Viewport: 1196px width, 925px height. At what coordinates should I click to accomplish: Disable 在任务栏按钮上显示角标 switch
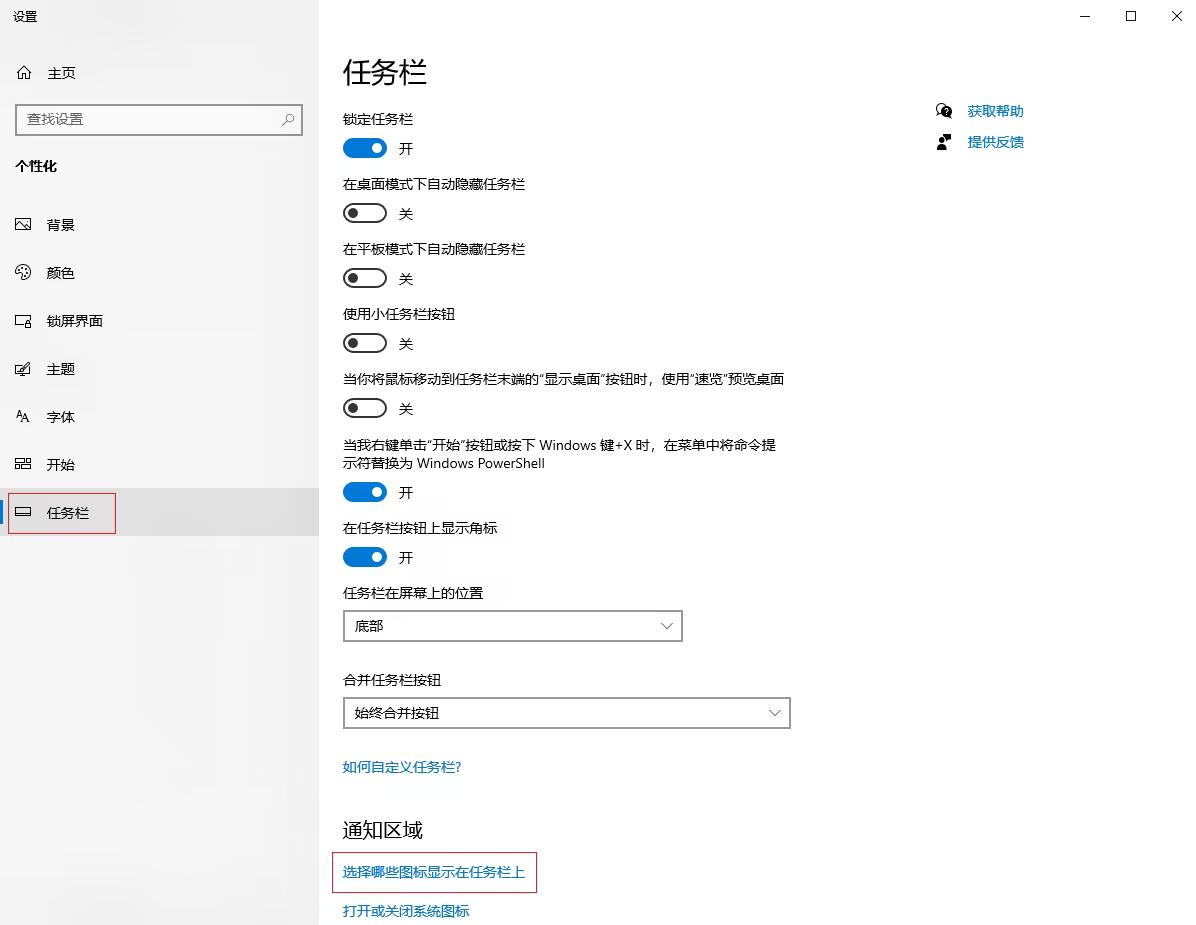click(365, 557)
